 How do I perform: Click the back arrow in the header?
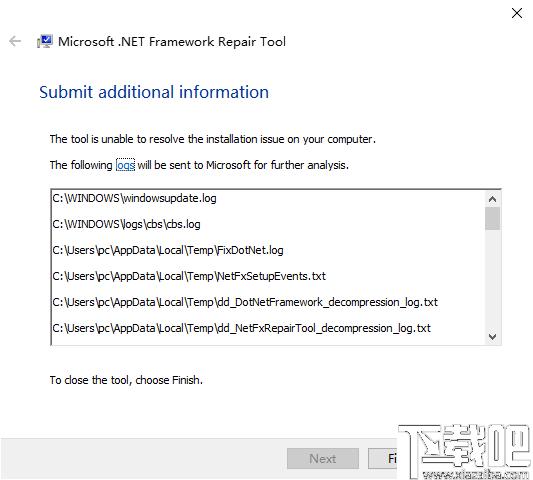click(15, 41)
